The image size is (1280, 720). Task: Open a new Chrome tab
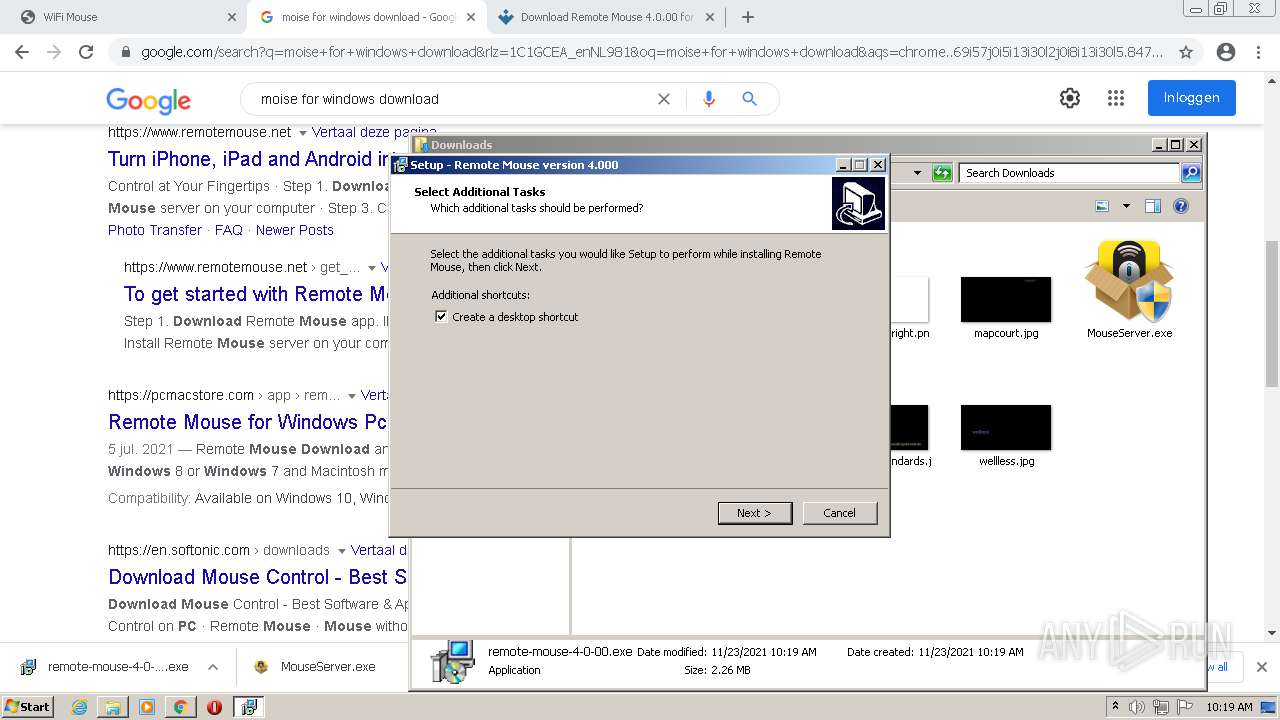(748, 17)
